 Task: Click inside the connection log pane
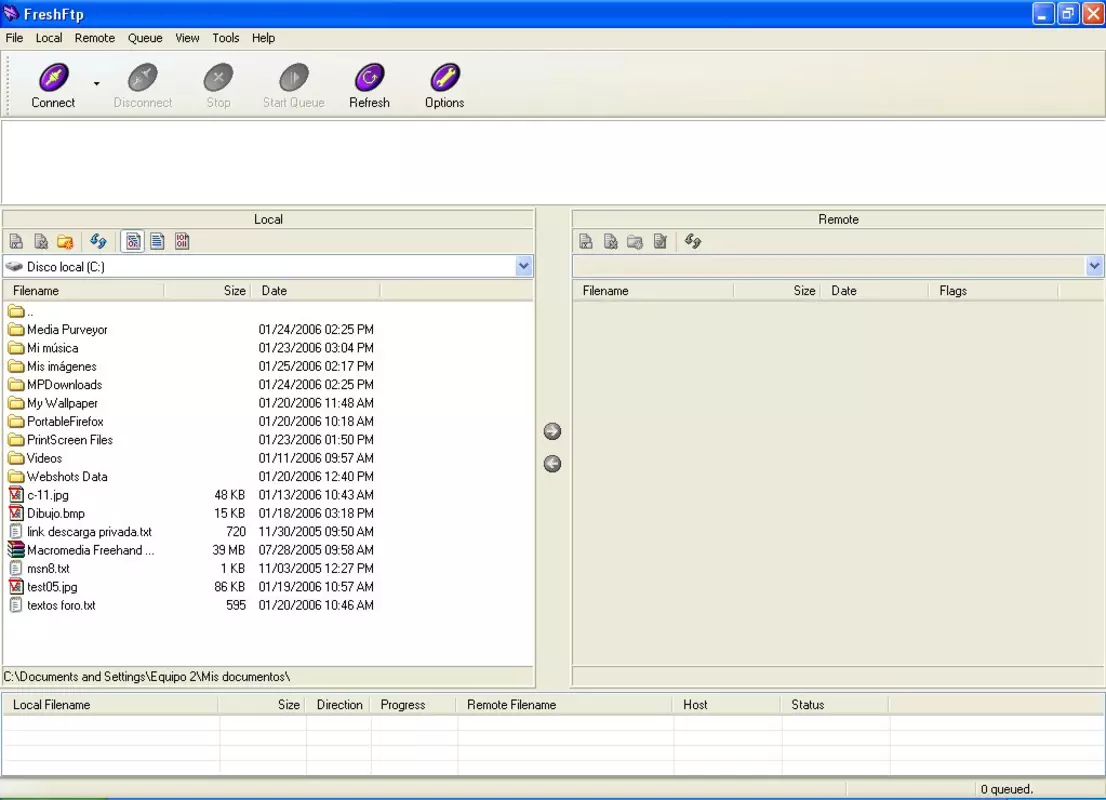[553, 162]
